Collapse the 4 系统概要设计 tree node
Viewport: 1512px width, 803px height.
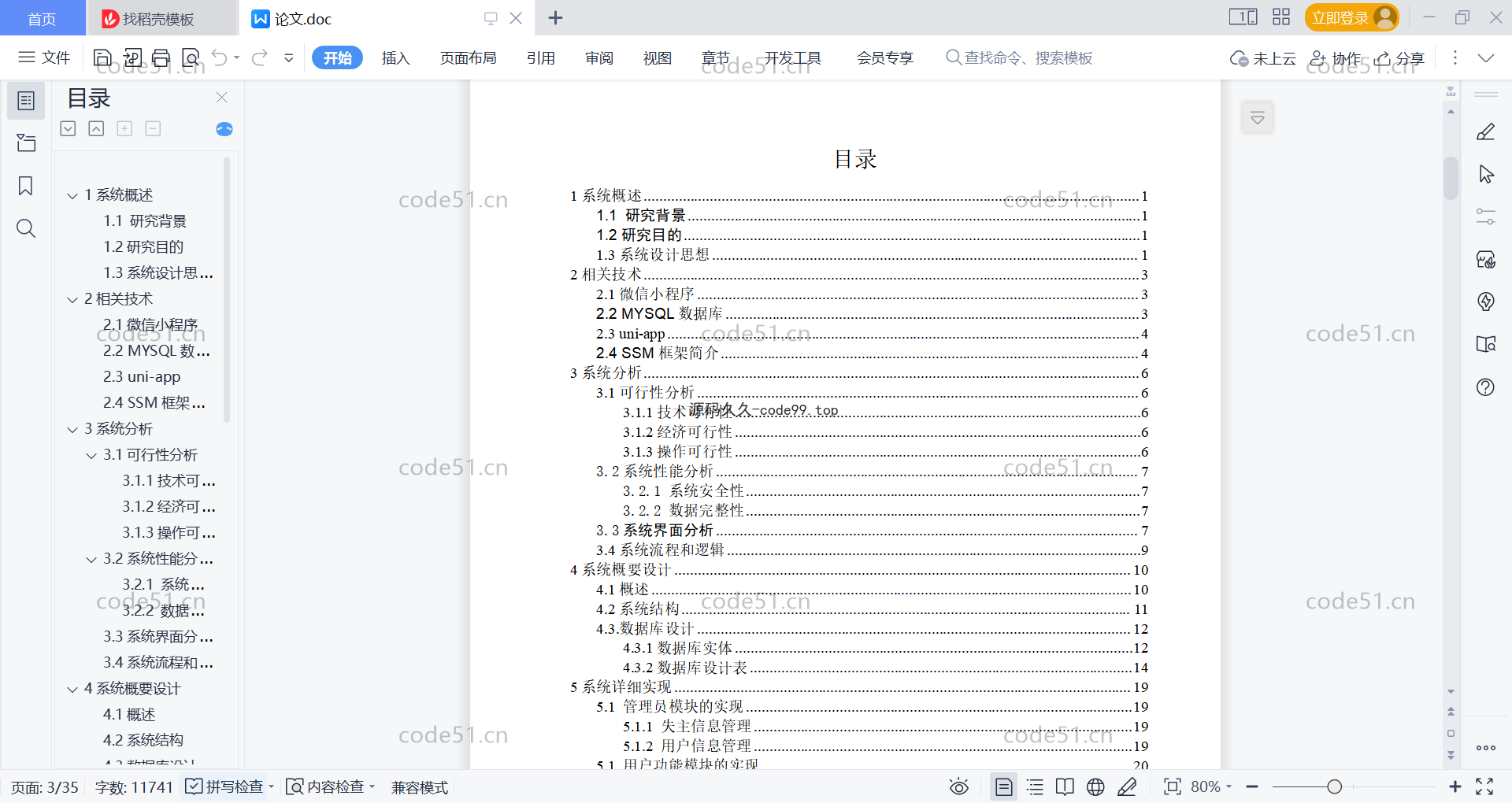tap(72, 689)
